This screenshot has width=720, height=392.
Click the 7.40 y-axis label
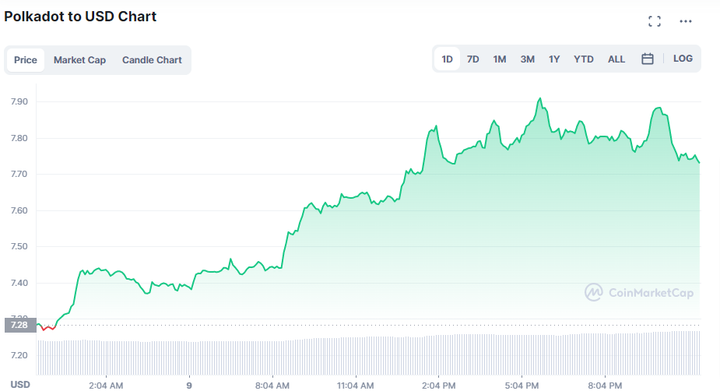[19, 283]
